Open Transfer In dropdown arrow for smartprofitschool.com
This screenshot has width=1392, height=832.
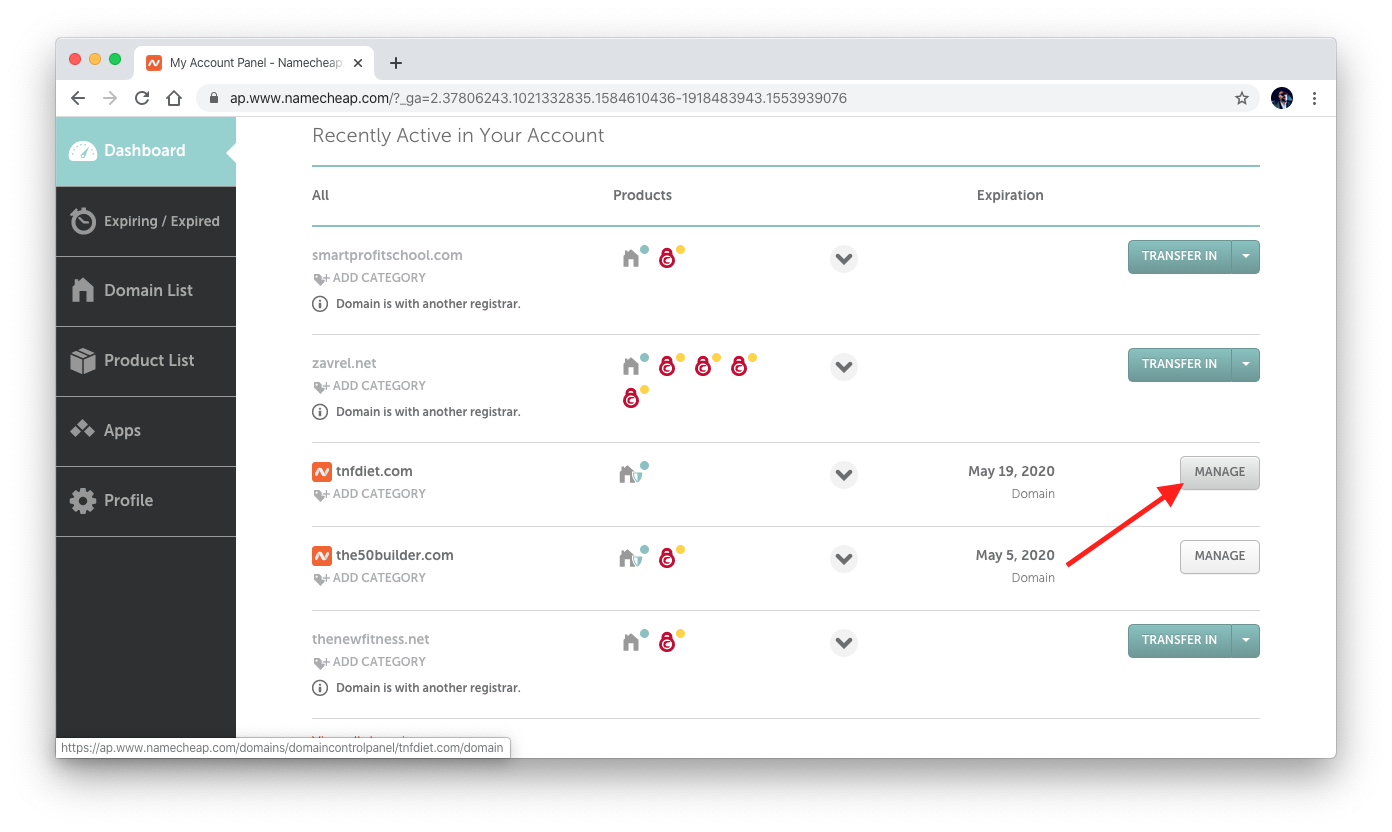(x=1246, y=256)
